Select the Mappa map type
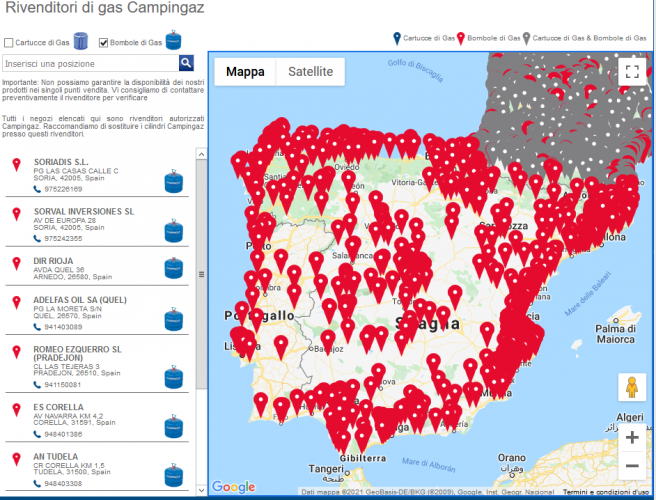 click(x=245, y=72)
